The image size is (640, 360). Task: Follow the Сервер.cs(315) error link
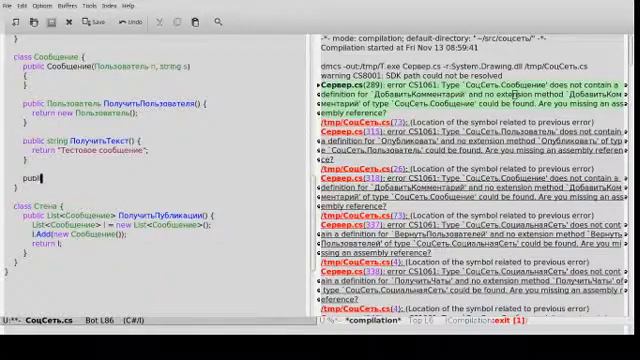click(352, 131)
